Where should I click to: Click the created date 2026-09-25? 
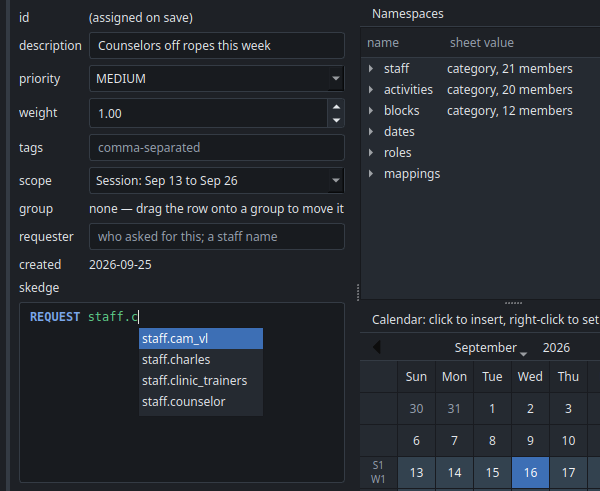coord(120,265)
